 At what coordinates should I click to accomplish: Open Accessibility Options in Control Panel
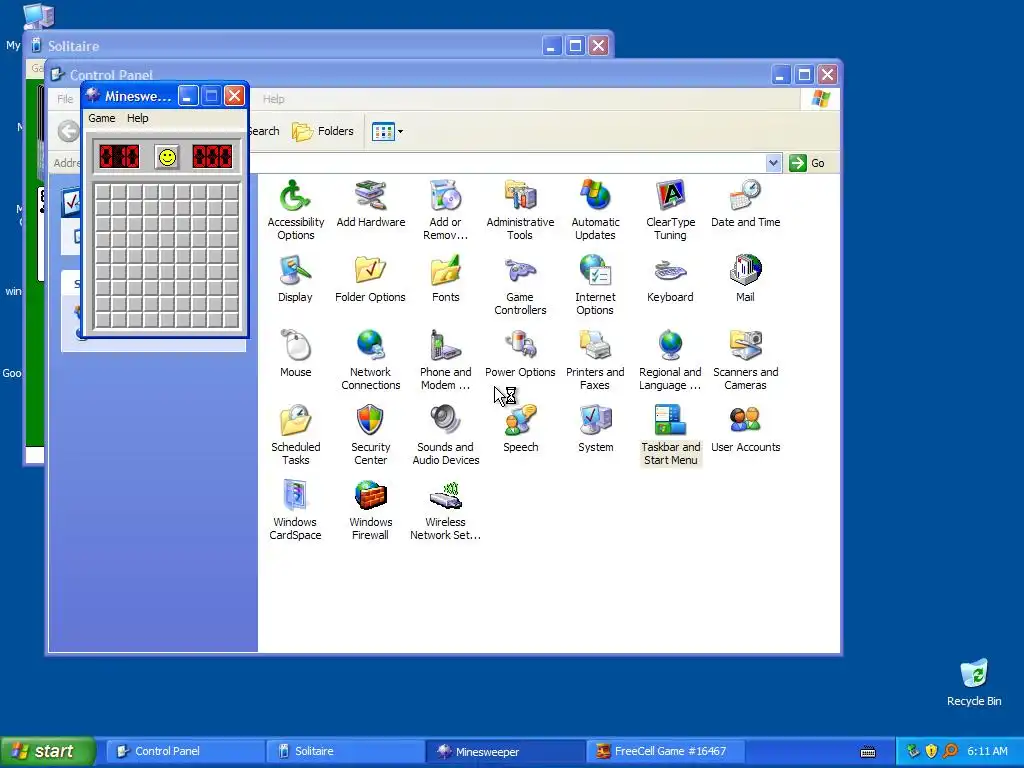click(x=295, y=196)
